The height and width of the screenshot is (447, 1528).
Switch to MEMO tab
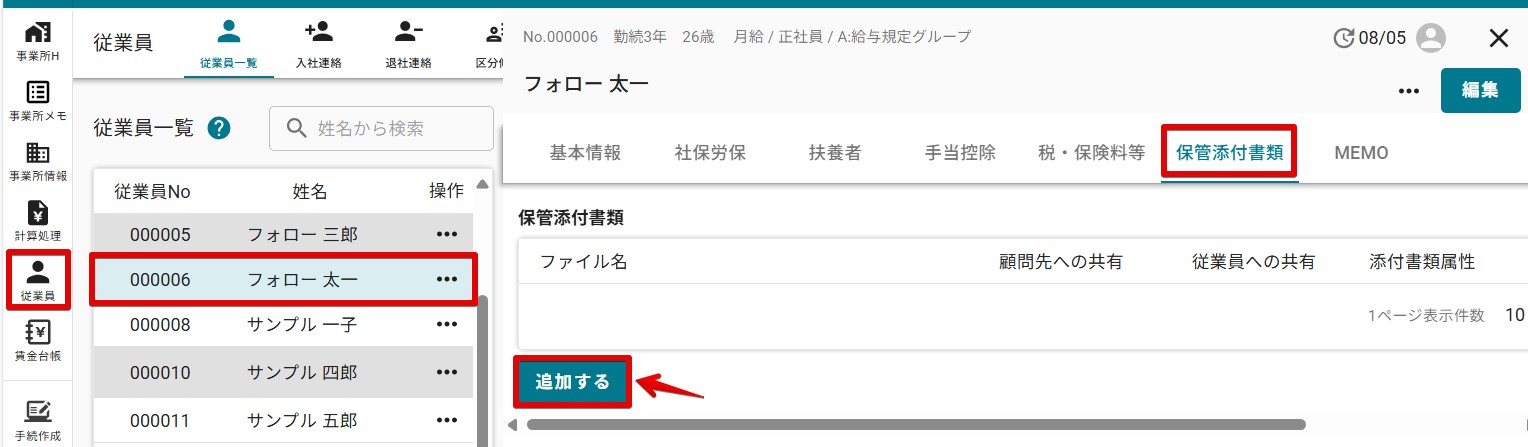click(x=1361, y=153)
